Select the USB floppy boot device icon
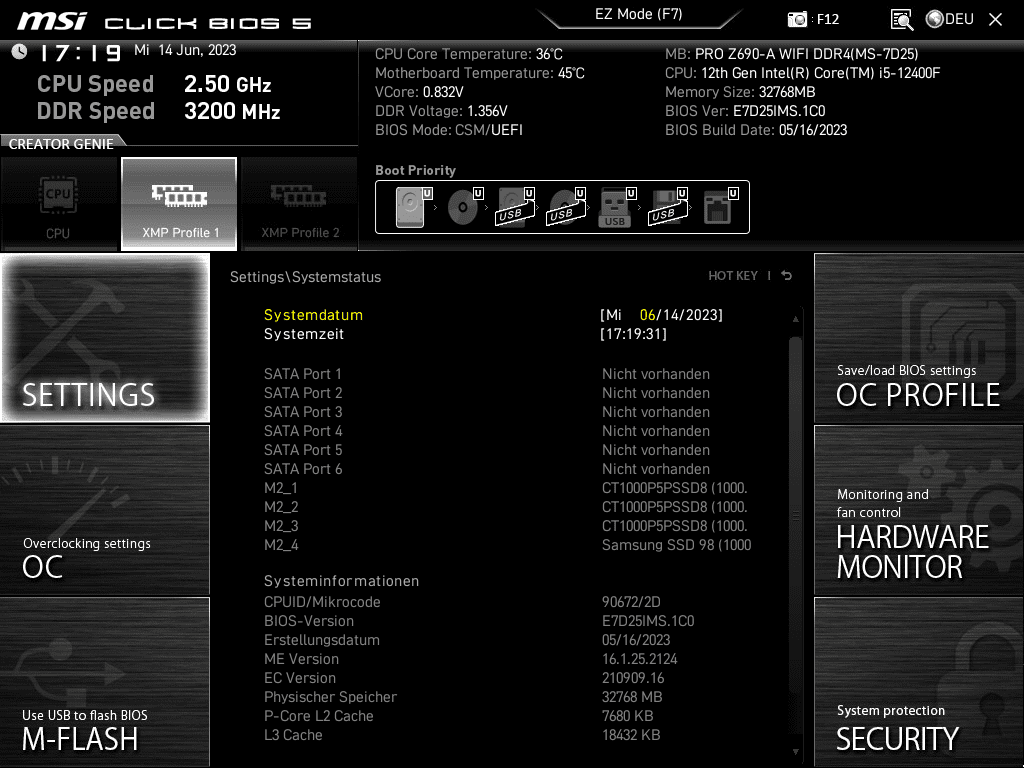Image resolution: width=1024 pixels, height=768 pixels. pyautogui.click(x=668, y=207)
